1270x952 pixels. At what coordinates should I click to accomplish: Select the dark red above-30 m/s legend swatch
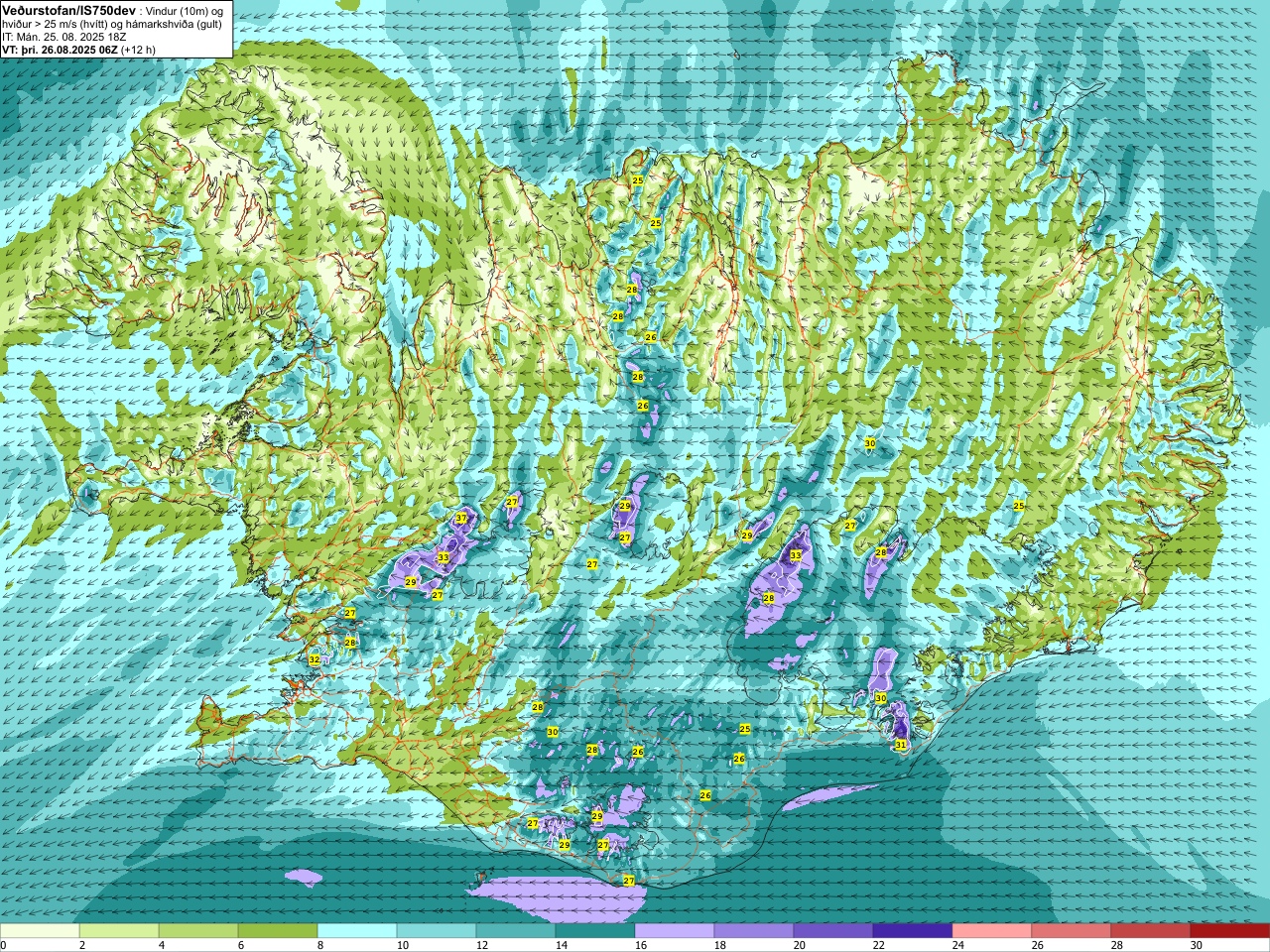point(1230,931)
